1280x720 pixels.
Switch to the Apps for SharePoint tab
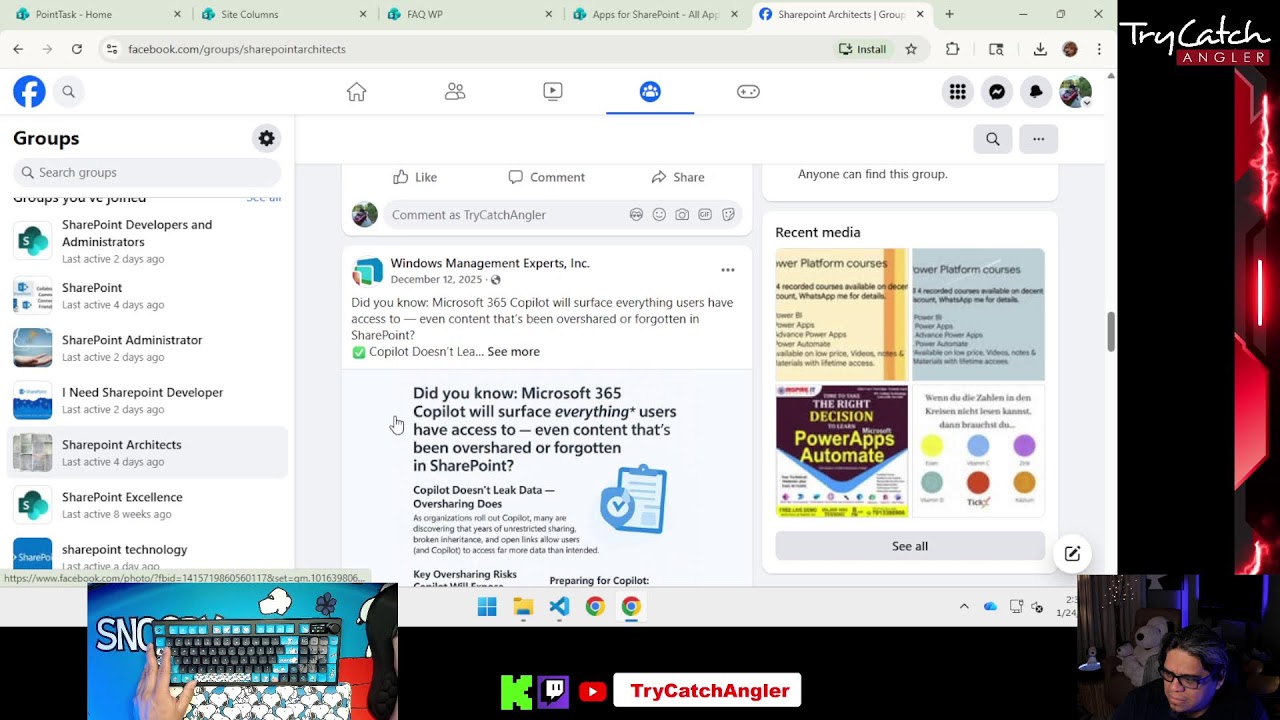click(x=656, y=14)
